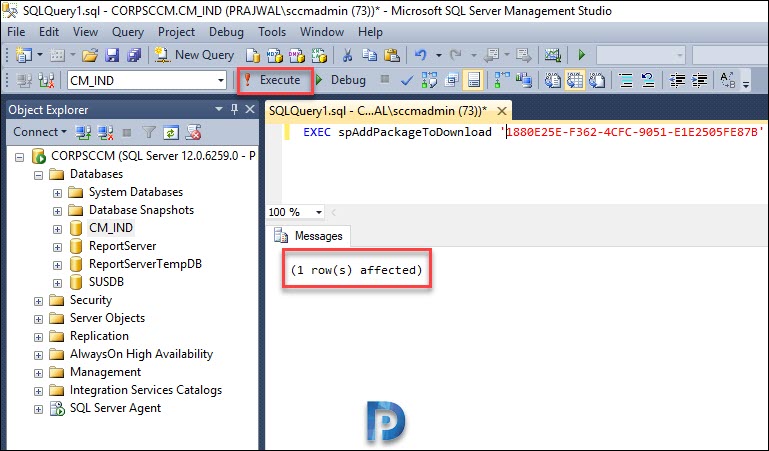Switch output to Results to Text

(553, 80)
